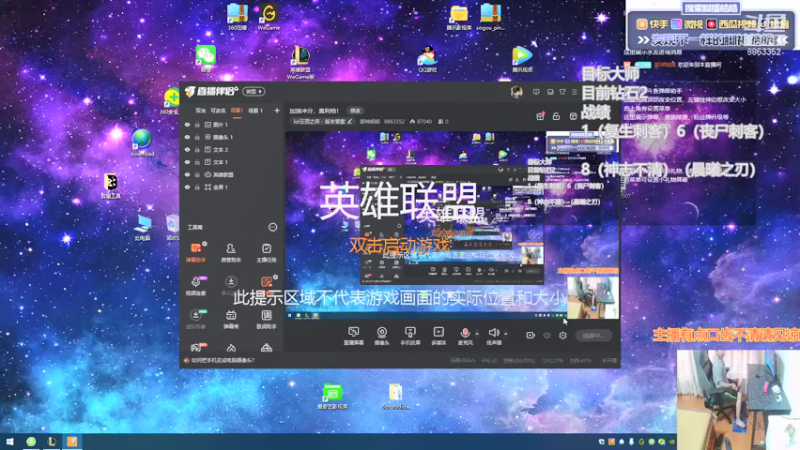Viewport: 800px width, 450px height.
Task: Hide the 图片 1 layer with its eye icon
Action: tap(187, 124)
